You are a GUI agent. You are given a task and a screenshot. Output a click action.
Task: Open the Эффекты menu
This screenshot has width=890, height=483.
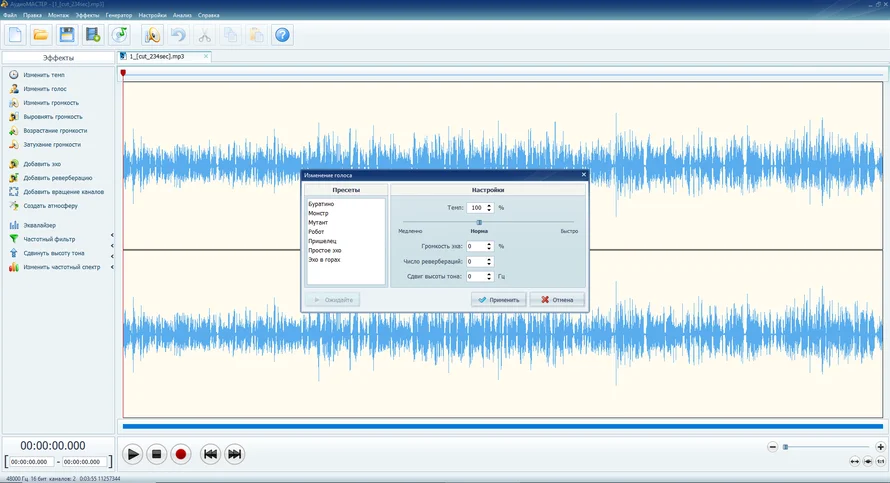tap(87, 15)
